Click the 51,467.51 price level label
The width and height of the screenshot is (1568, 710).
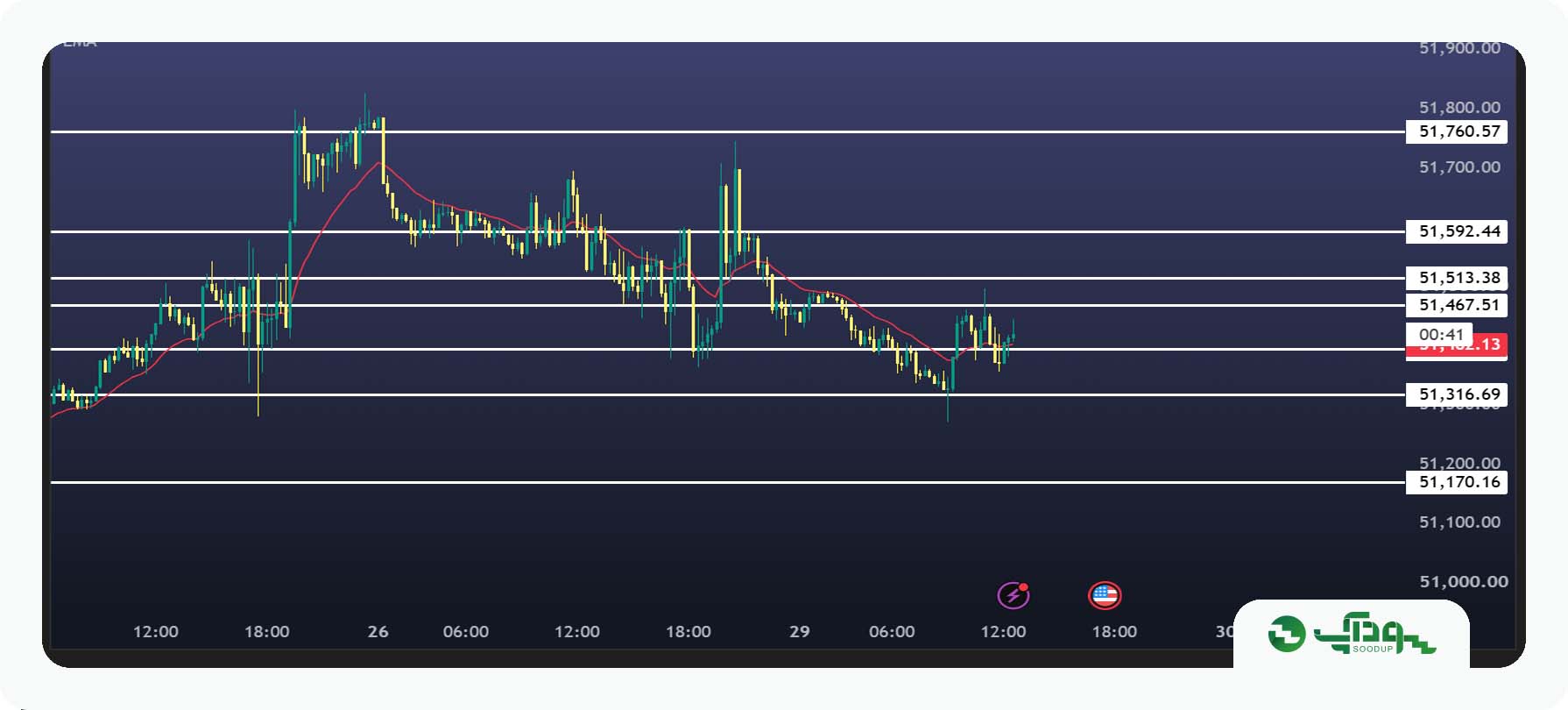tap(1457, 305)
